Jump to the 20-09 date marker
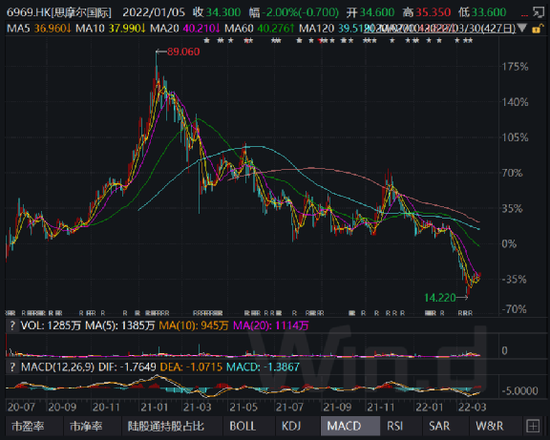 62,407
